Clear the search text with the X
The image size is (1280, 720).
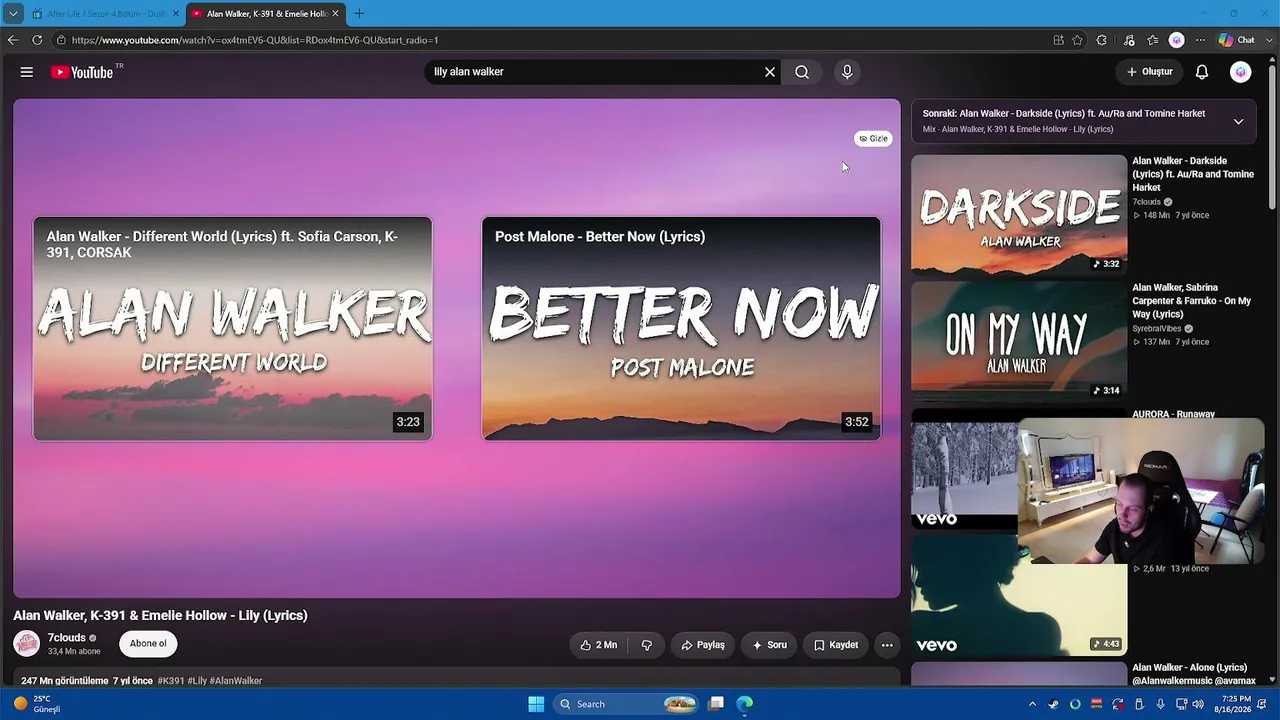(x=770, y=72)
